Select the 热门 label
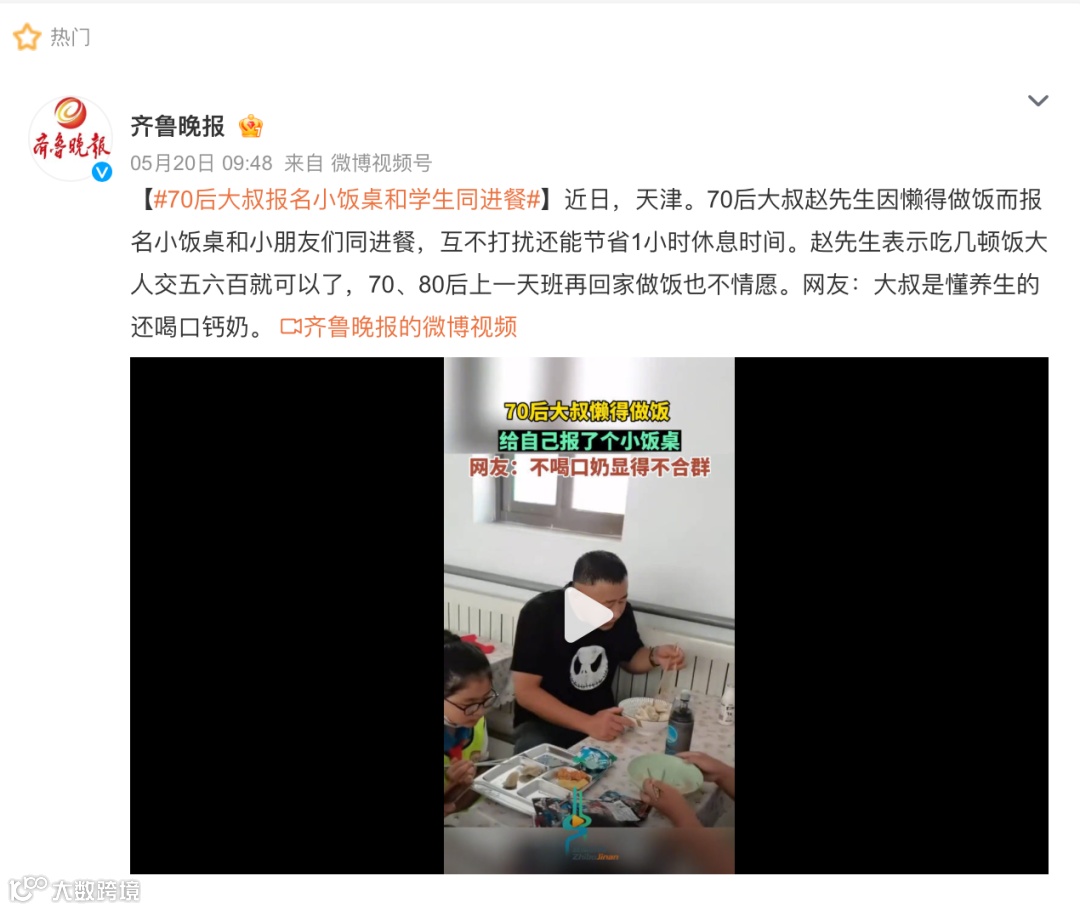Image resolution: width=1080 pixels, height=910 pixels. [70, 37]
